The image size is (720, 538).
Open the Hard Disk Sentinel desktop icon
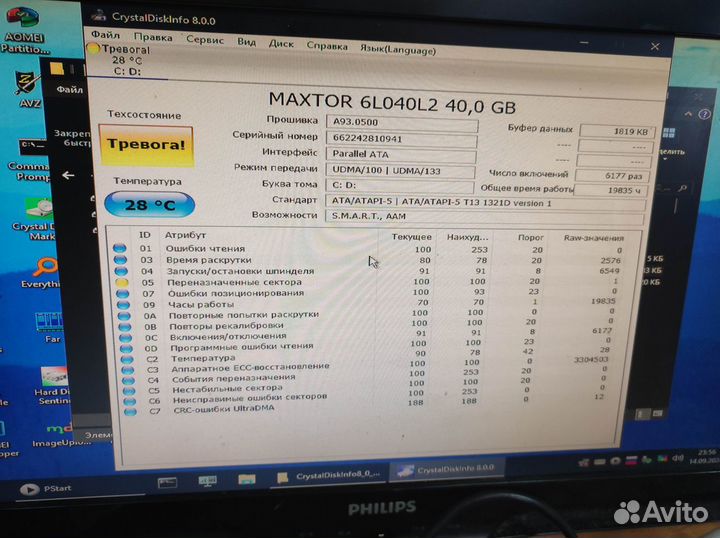coord(51,386)
